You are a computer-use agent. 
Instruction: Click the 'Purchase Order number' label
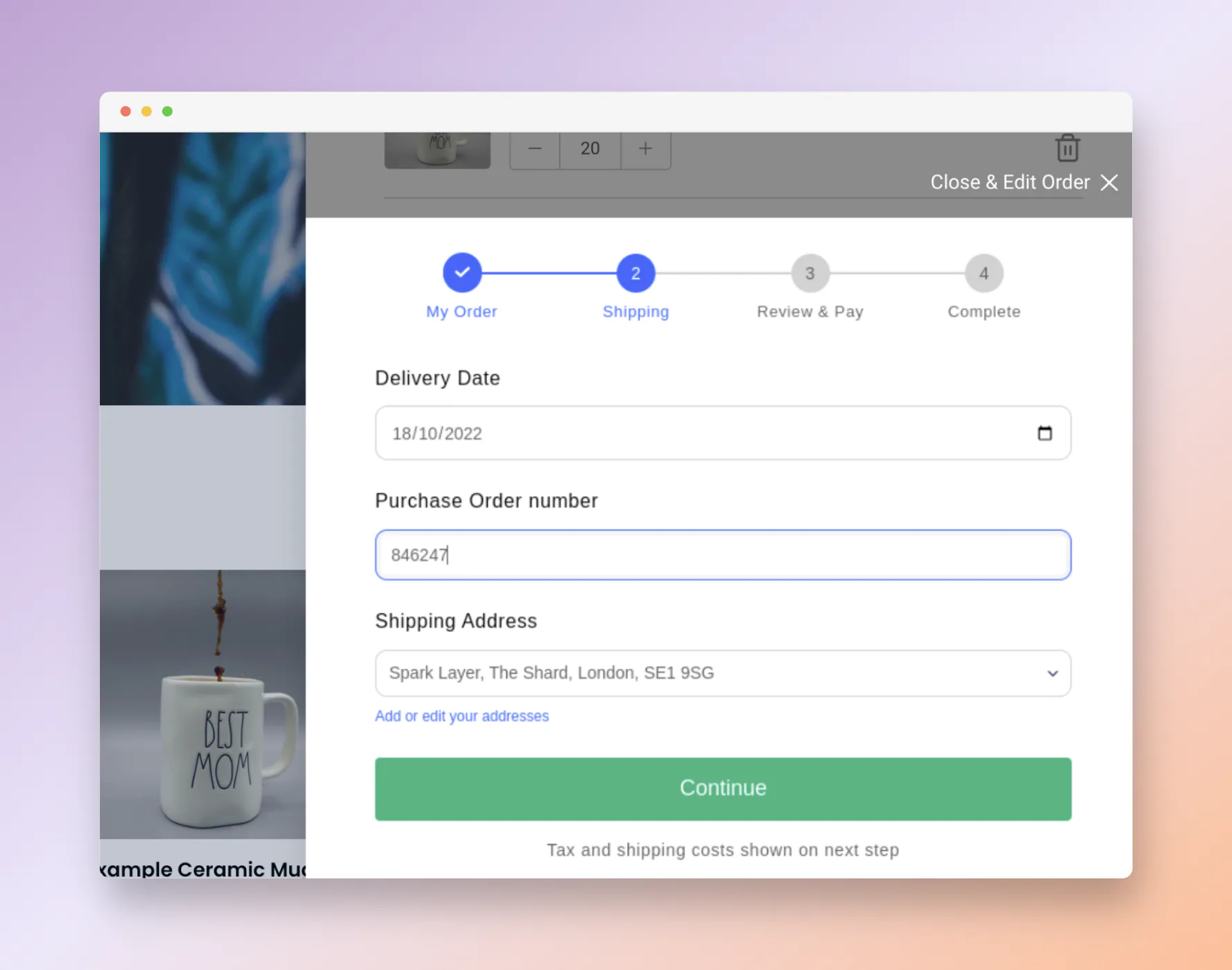pos(486,501)
